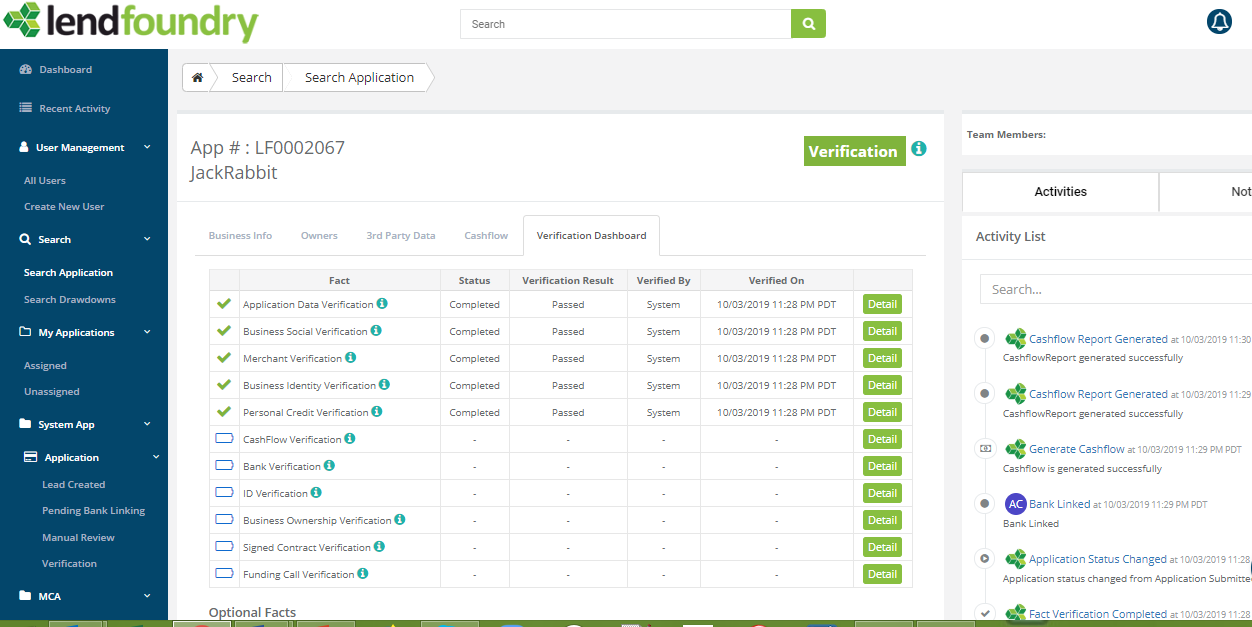Check the CashFlow Verification checkbox
This screenshot has height=627, width=1252.
tap(222, 439)
